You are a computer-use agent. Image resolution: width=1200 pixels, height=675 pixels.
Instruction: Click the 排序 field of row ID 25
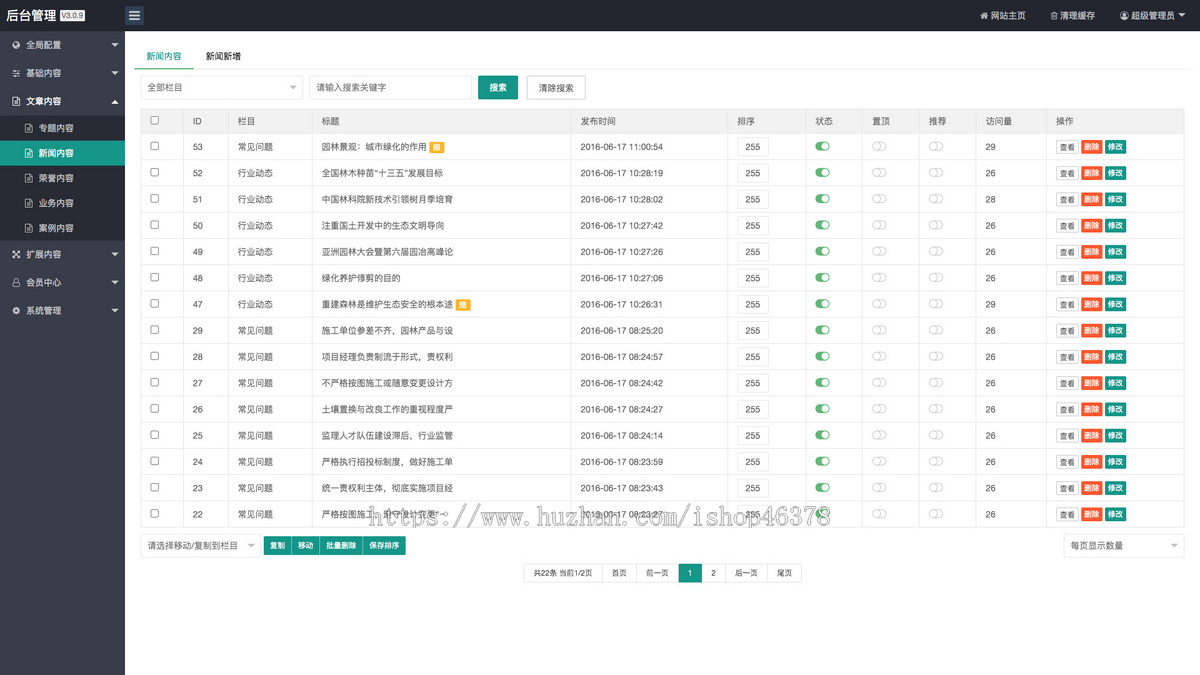tap(753, 436)
